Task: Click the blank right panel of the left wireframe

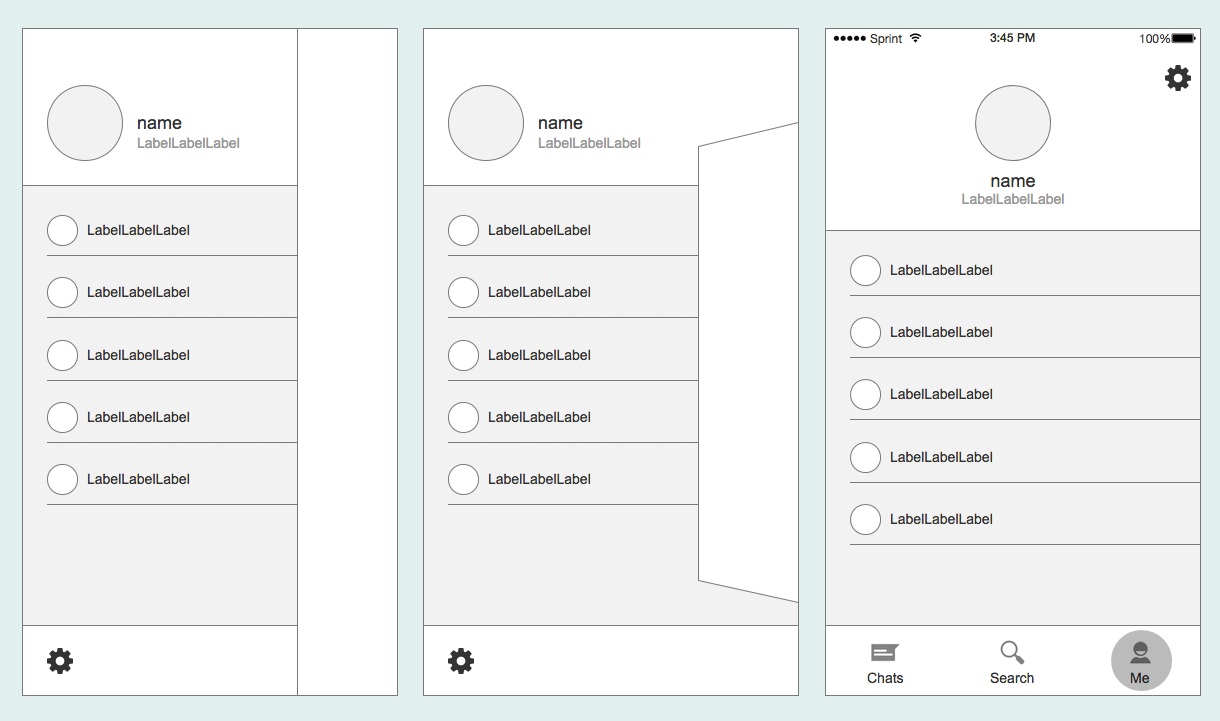Action: point(347,360)
